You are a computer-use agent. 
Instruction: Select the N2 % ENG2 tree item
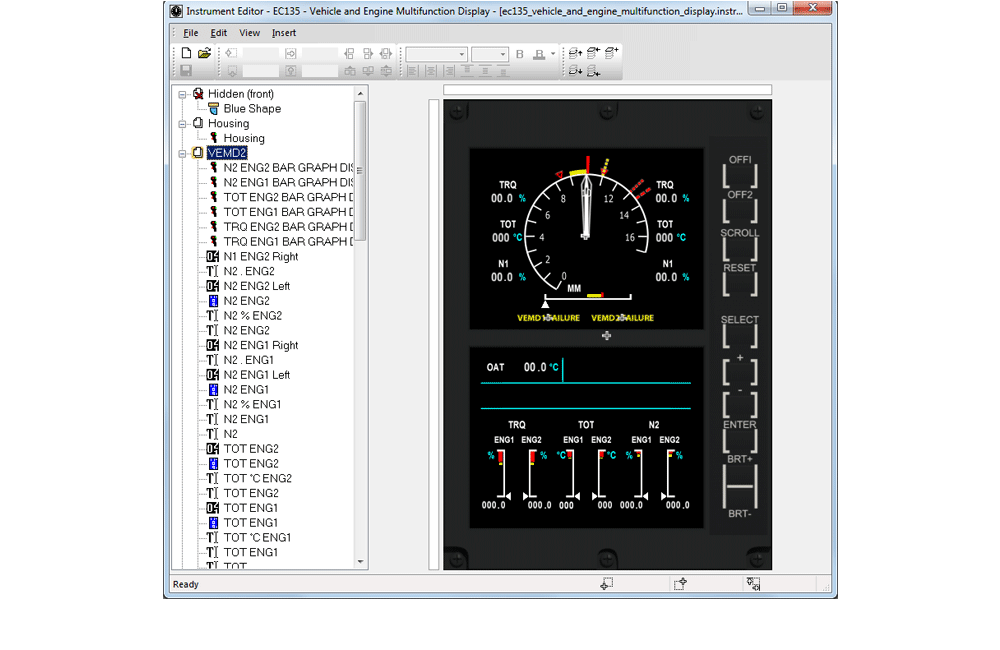(252, 315)
